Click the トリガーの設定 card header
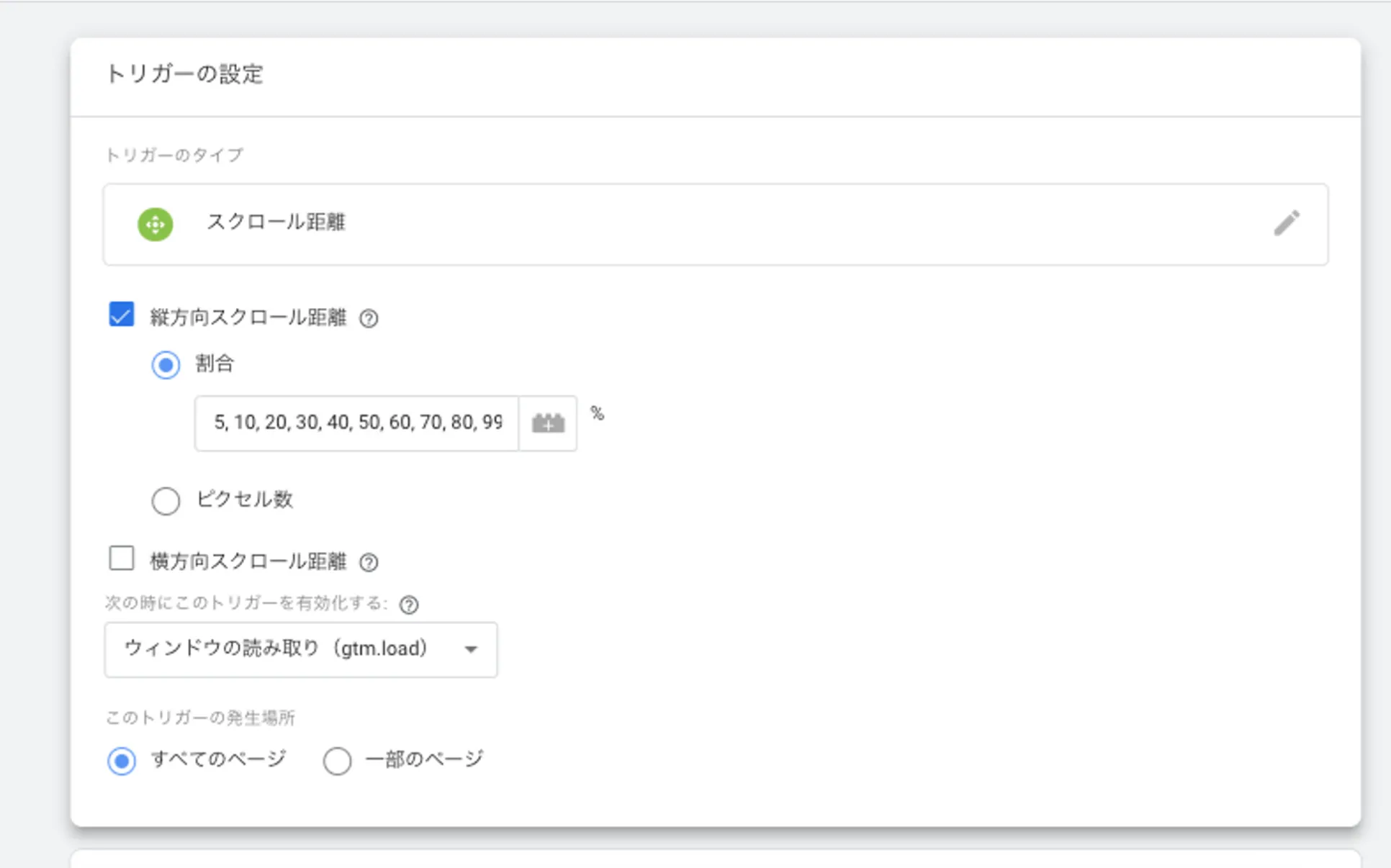The height and width of the screenshot is (868, 1391). tap(184, 74)
